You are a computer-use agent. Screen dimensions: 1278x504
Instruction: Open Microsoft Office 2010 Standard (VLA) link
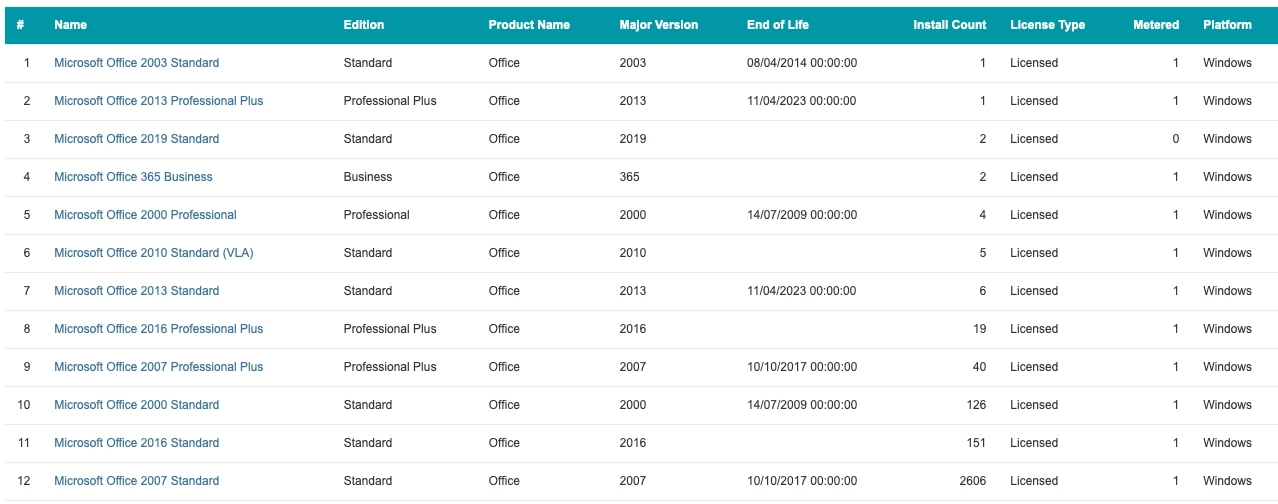(x=154, y=253)
